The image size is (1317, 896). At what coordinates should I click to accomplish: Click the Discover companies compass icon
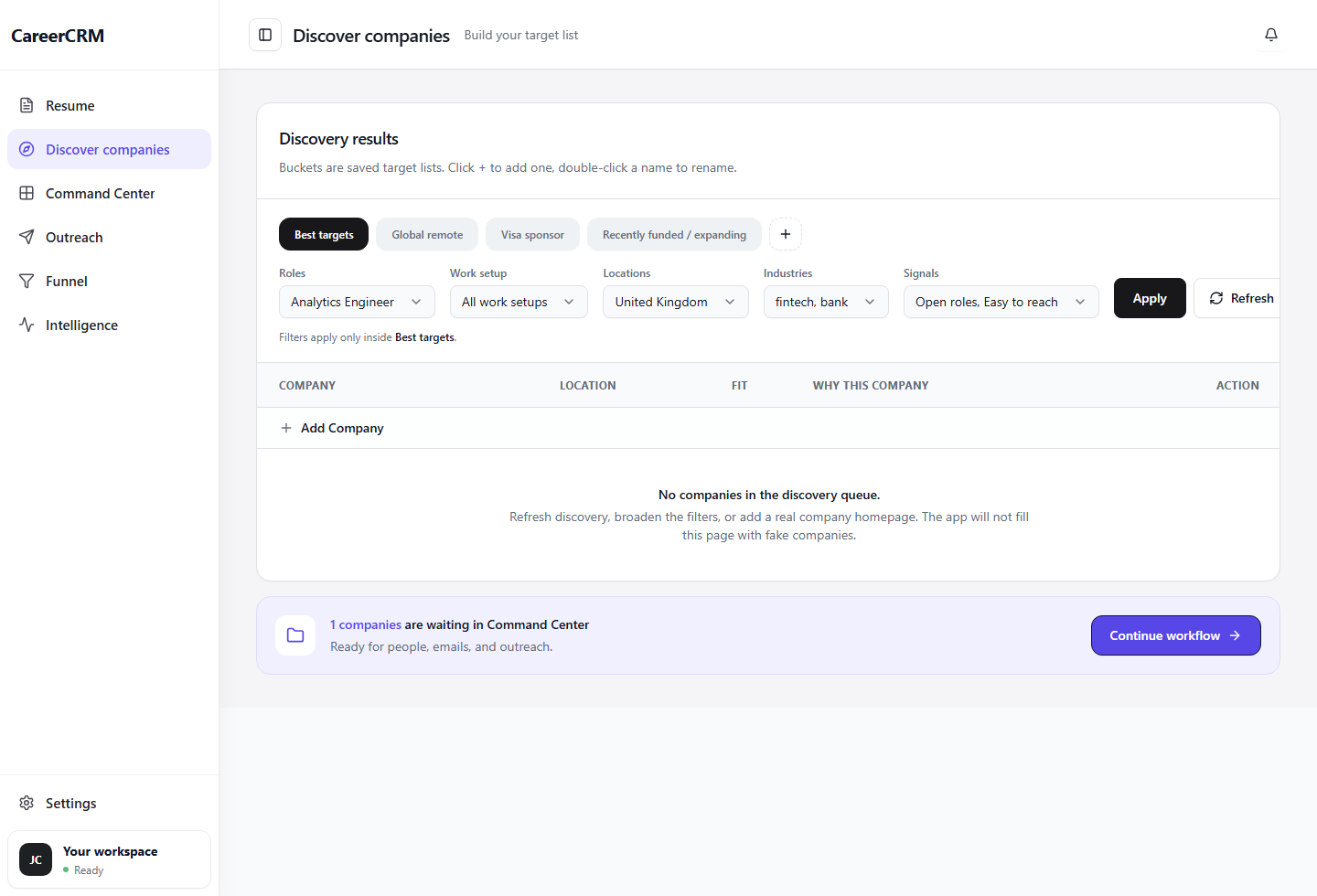(27, 149)
